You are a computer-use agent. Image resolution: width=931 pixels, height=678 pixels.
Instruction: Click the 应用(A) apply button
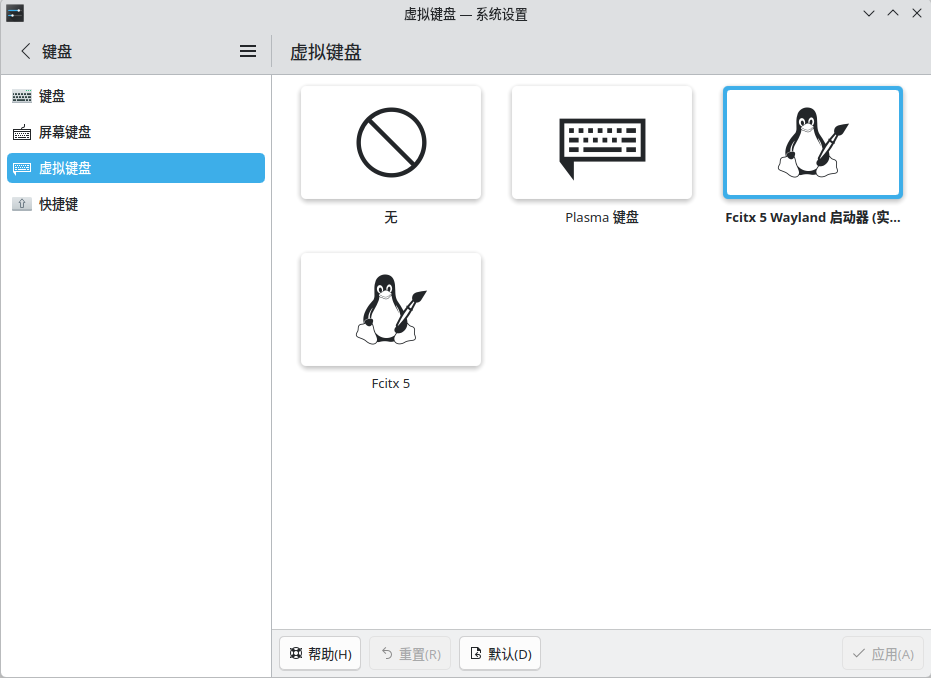[x=883, y=654]
